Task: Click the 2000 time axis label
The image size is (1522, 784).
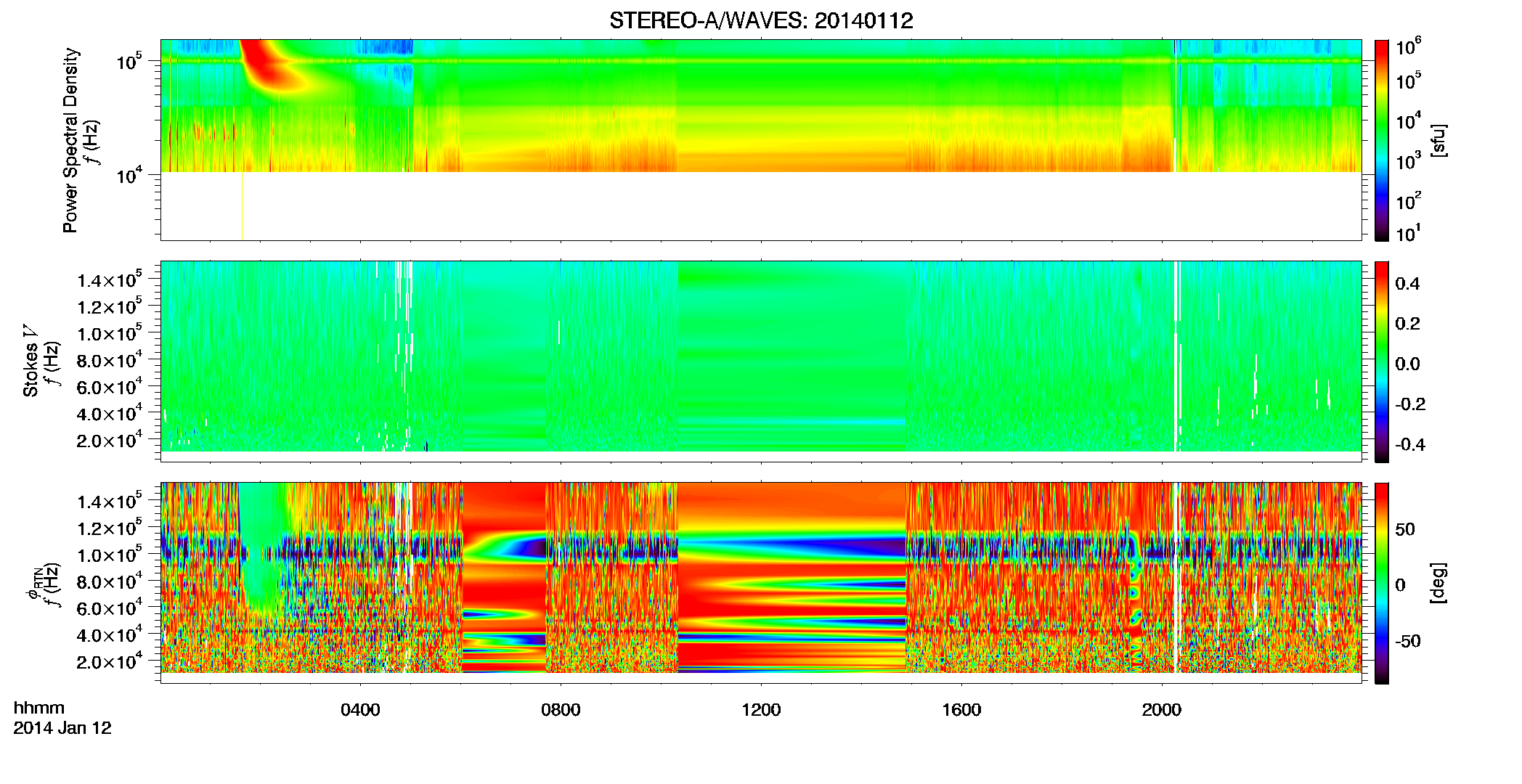Action: click(1162, 710)
